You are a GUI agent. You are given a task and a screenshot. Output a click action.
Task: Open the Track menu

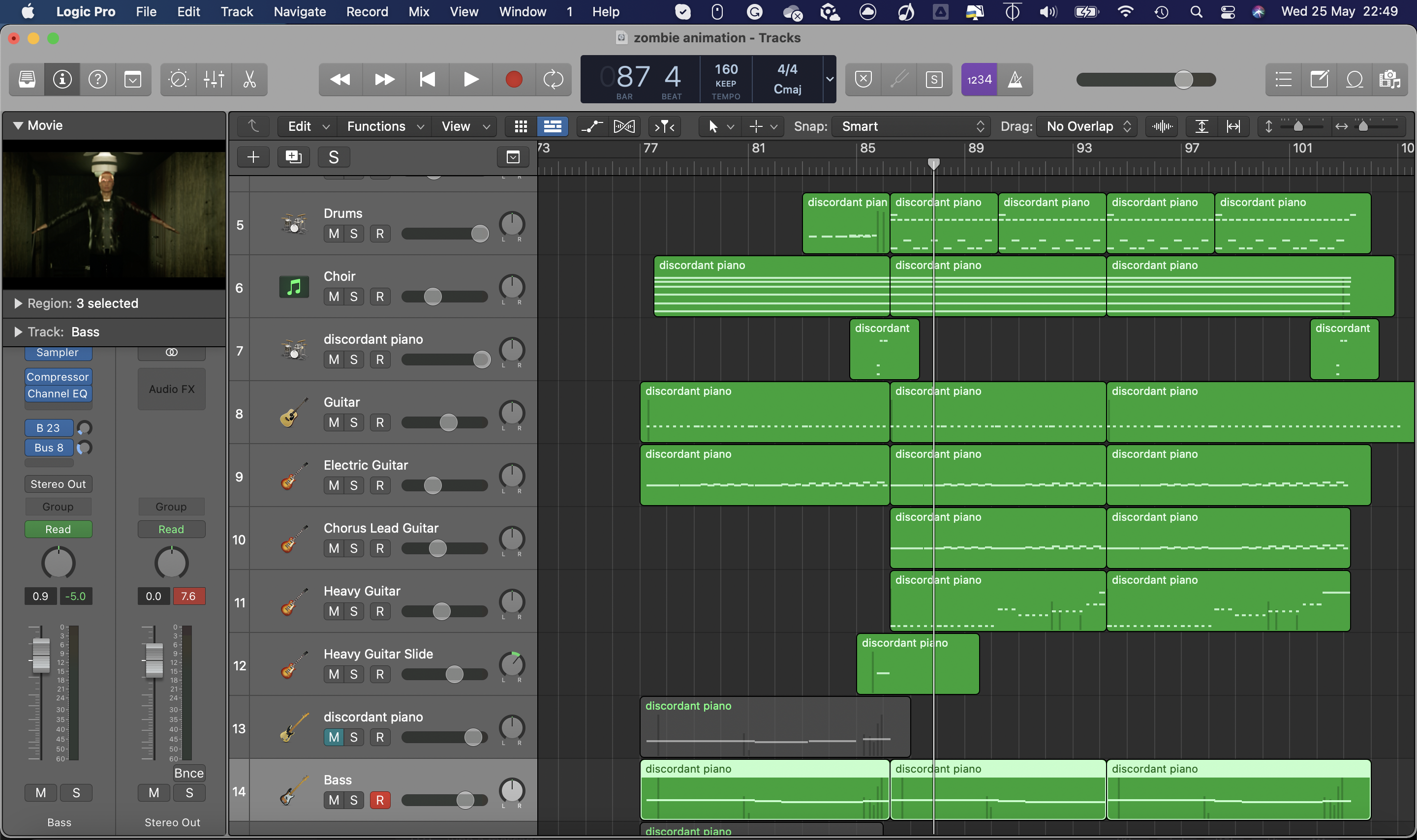pyautogui.click(x=237, y=11)
